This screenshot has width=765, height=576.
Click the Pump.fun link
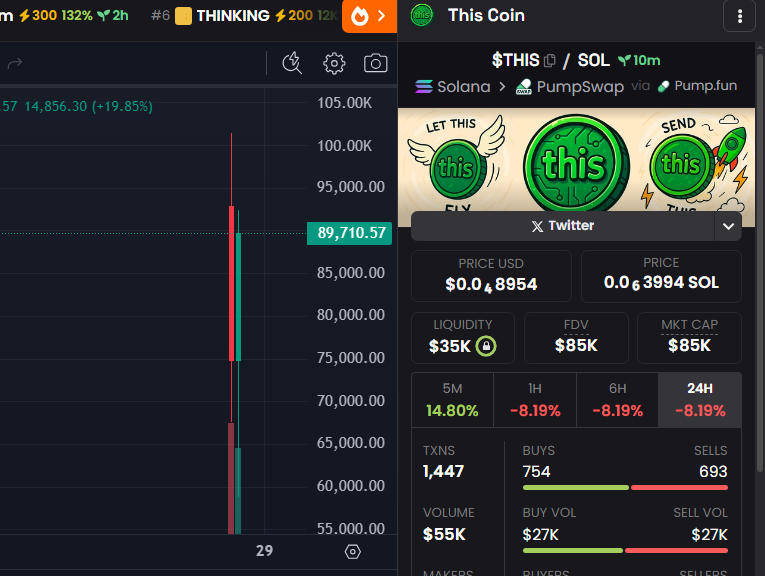point(697,86)
